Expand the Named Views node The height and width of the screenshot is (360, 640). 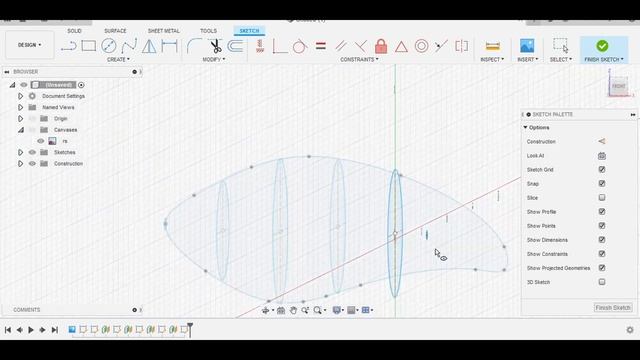point(20,107)
